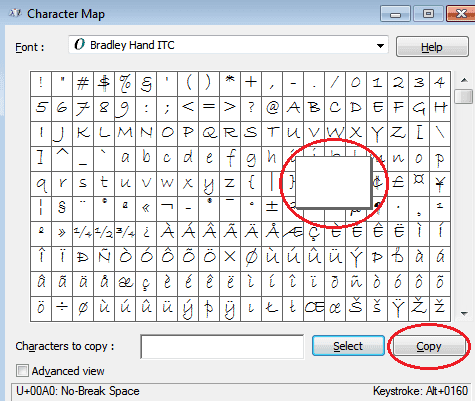Click the character grid scroll up arrow
The width and height of the screenshot is (475, 401).
click(x=464, y=80)
